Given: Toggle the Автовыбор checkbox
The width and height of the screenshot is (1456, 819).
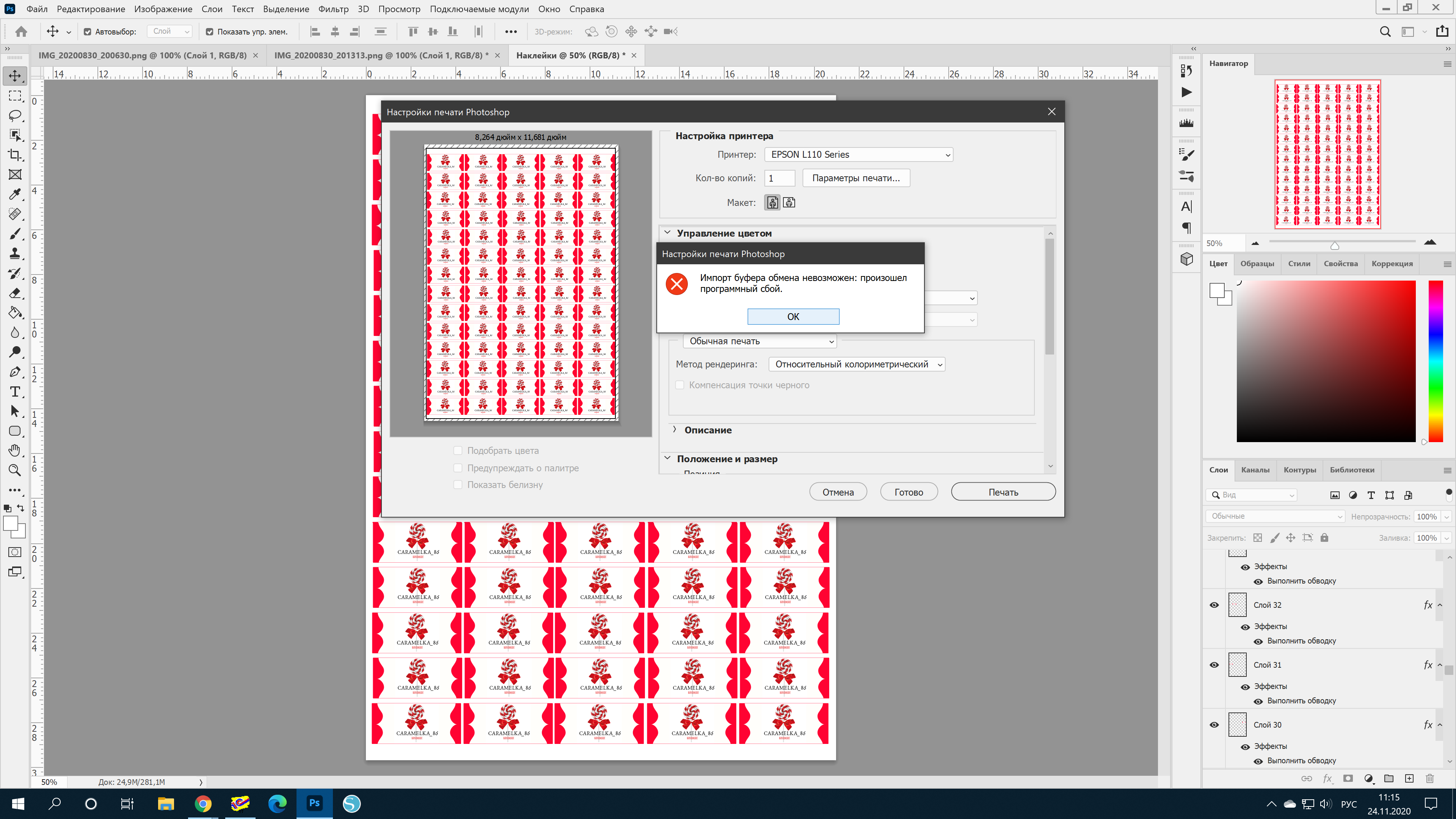Looking at the screenshot, I should click(x=88, y=31).
